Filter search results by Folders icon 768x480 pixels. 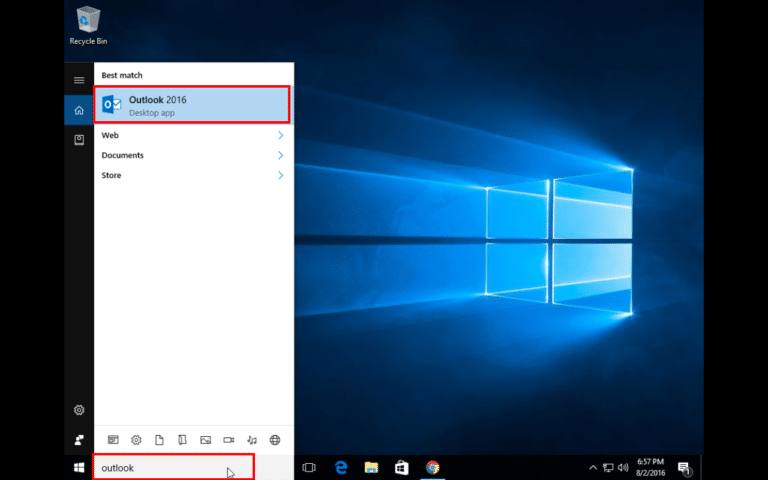(x=182, y=440)
